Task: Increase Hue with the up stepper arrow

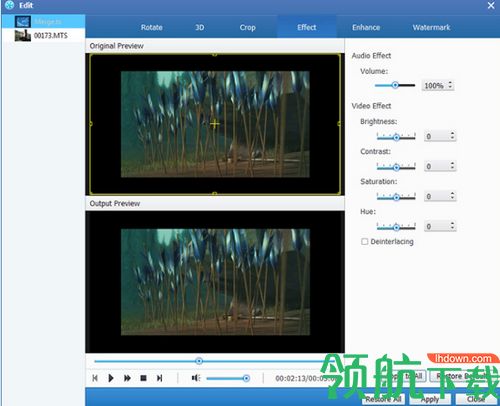Action: click(452, 223)
